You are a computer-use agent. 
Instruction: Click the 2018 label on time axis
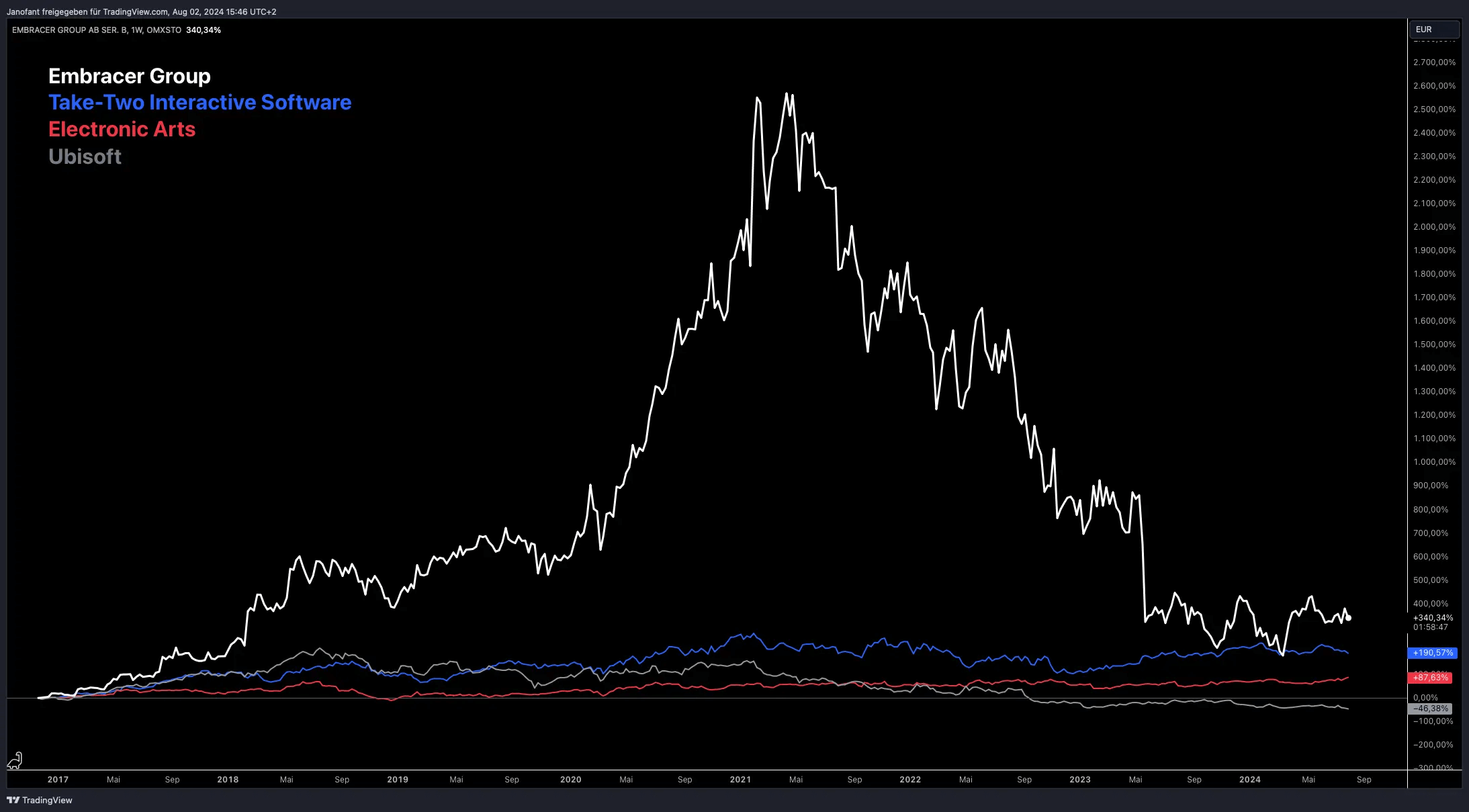point(228,780)
